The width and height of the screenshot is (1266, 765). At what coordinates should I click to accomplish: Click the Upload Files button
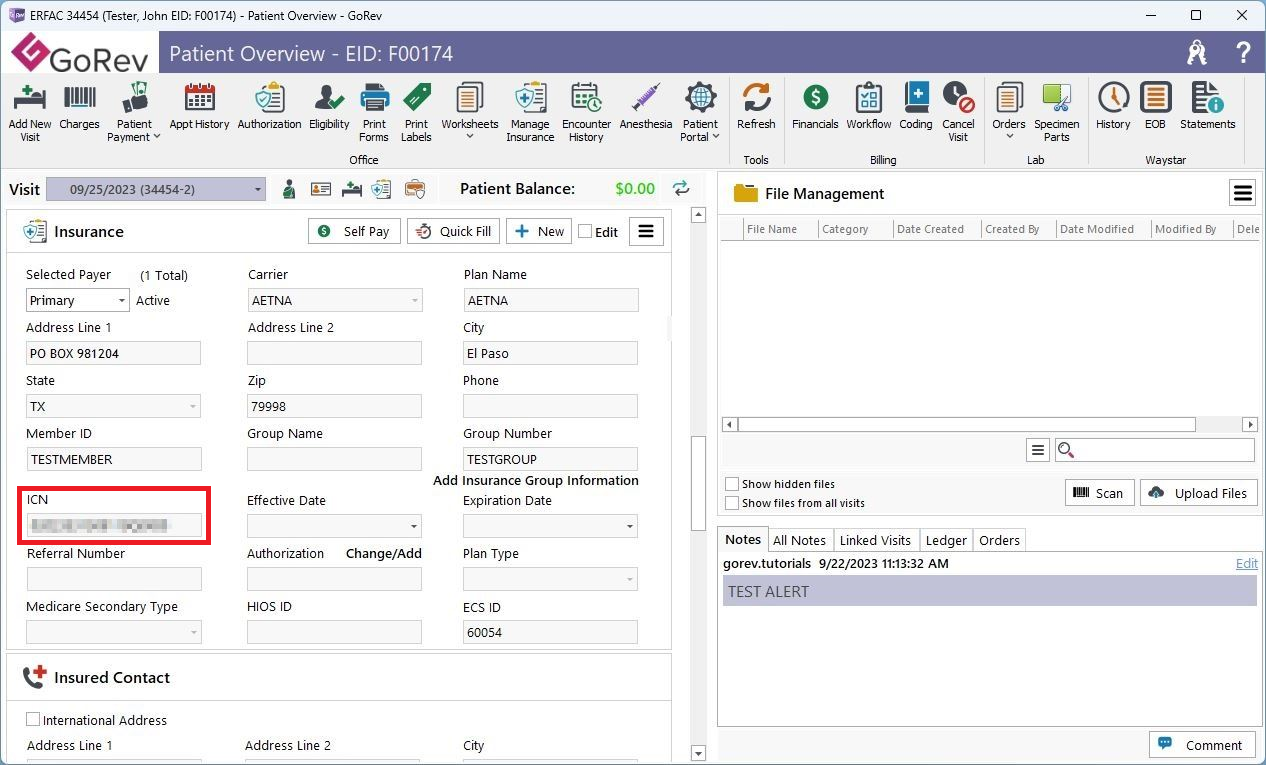1197,493
